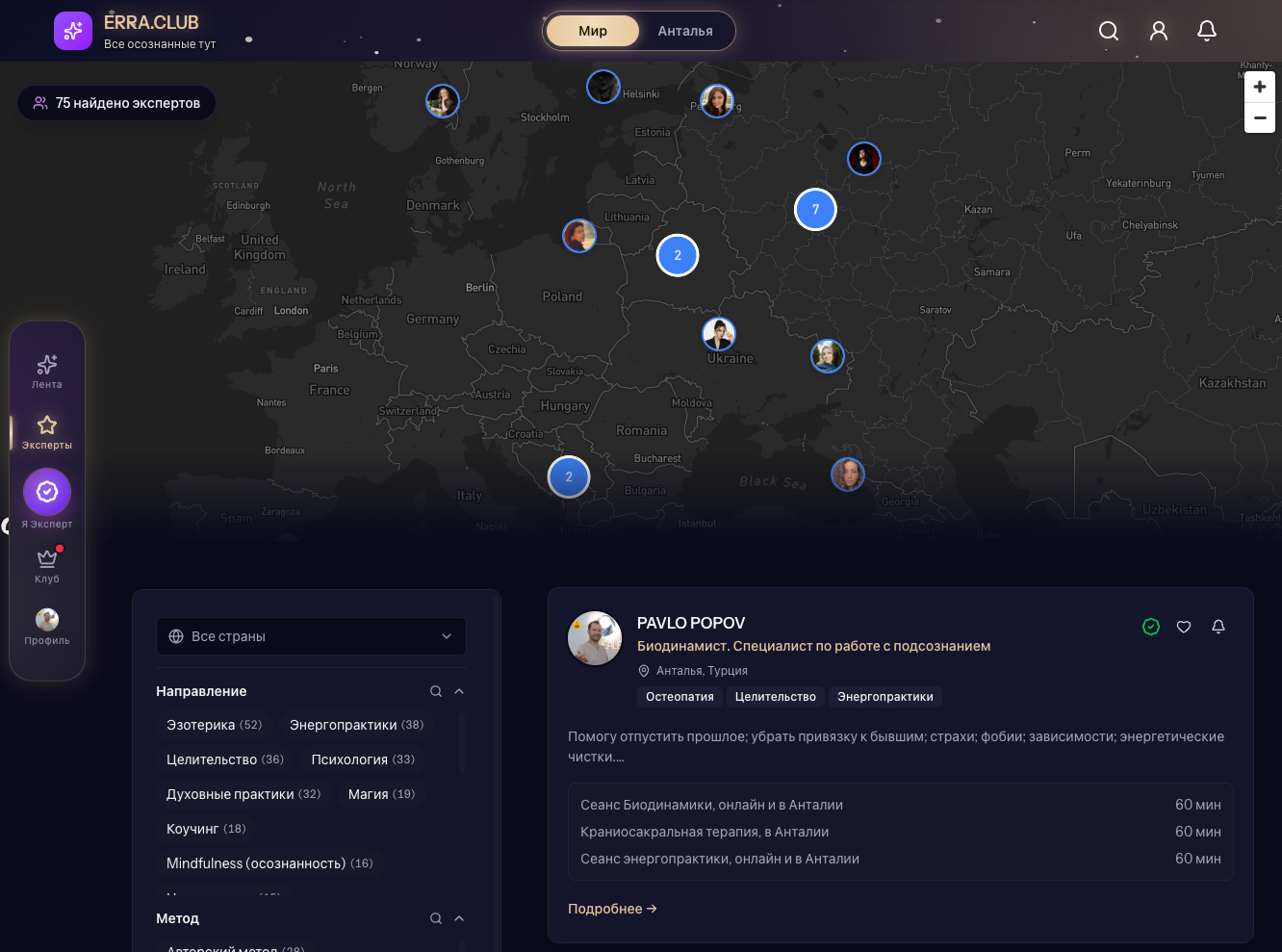The height and width of the screenshot is (952, 1282).
Task: Search within the Метод filter section
Action: click(436, 918)
